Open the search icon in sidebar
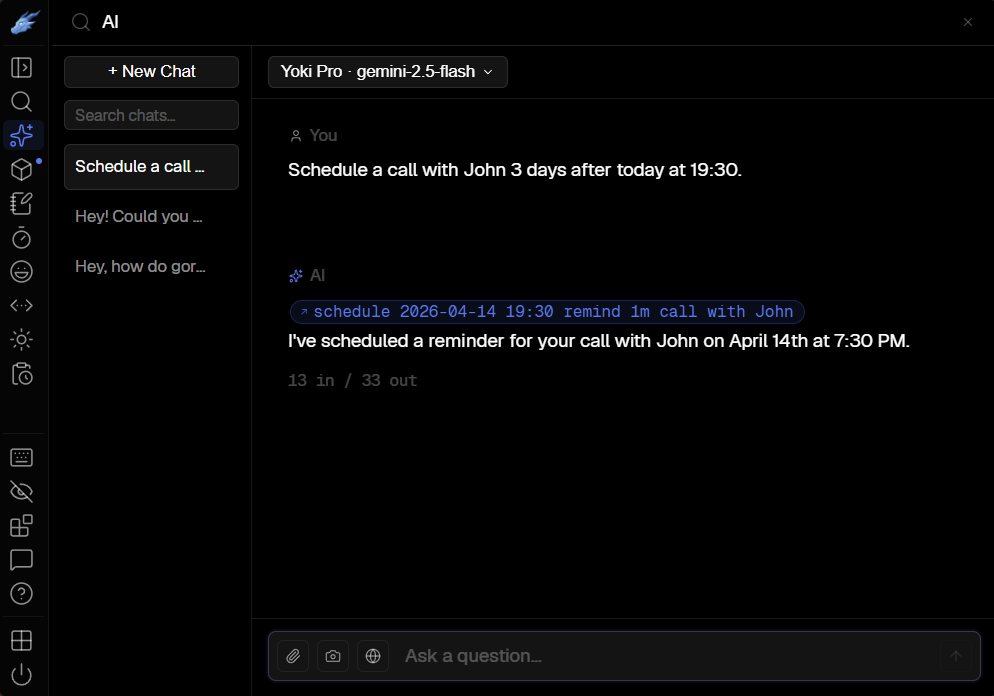This screenshot has width=994, height=696. click(22, 101)
